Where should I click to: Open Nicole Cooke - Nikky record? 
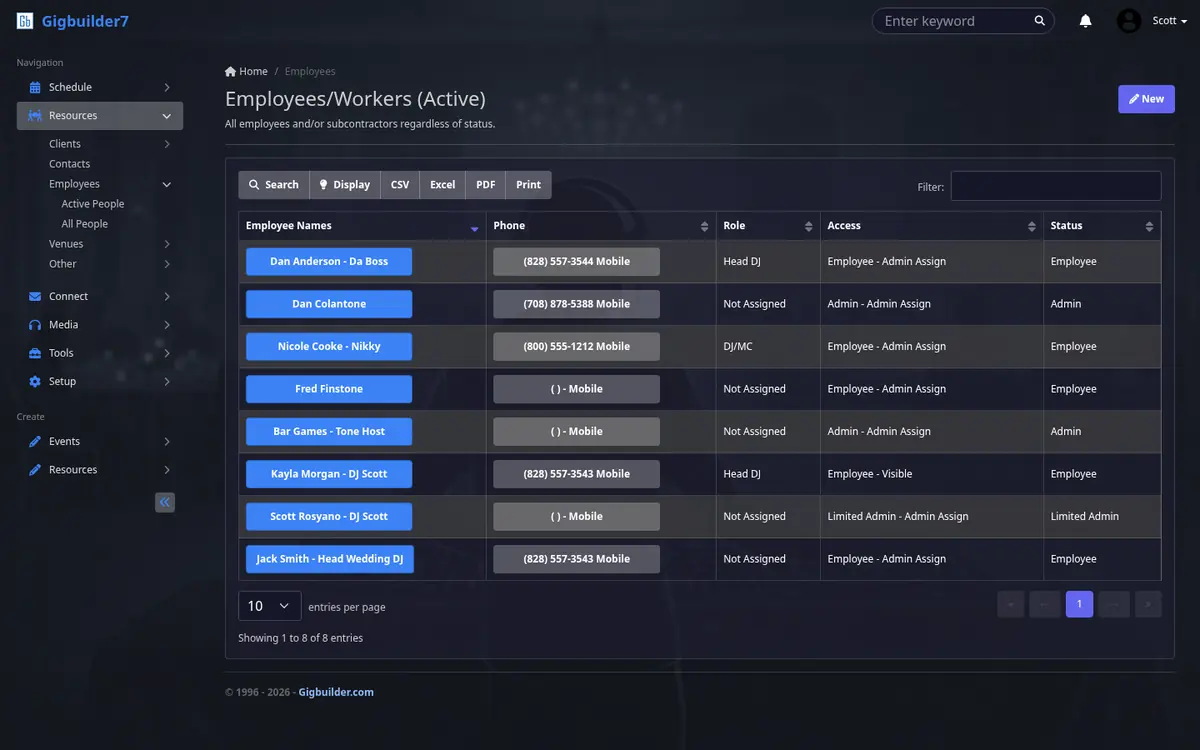pyautogui.click(x=329, y=347)
